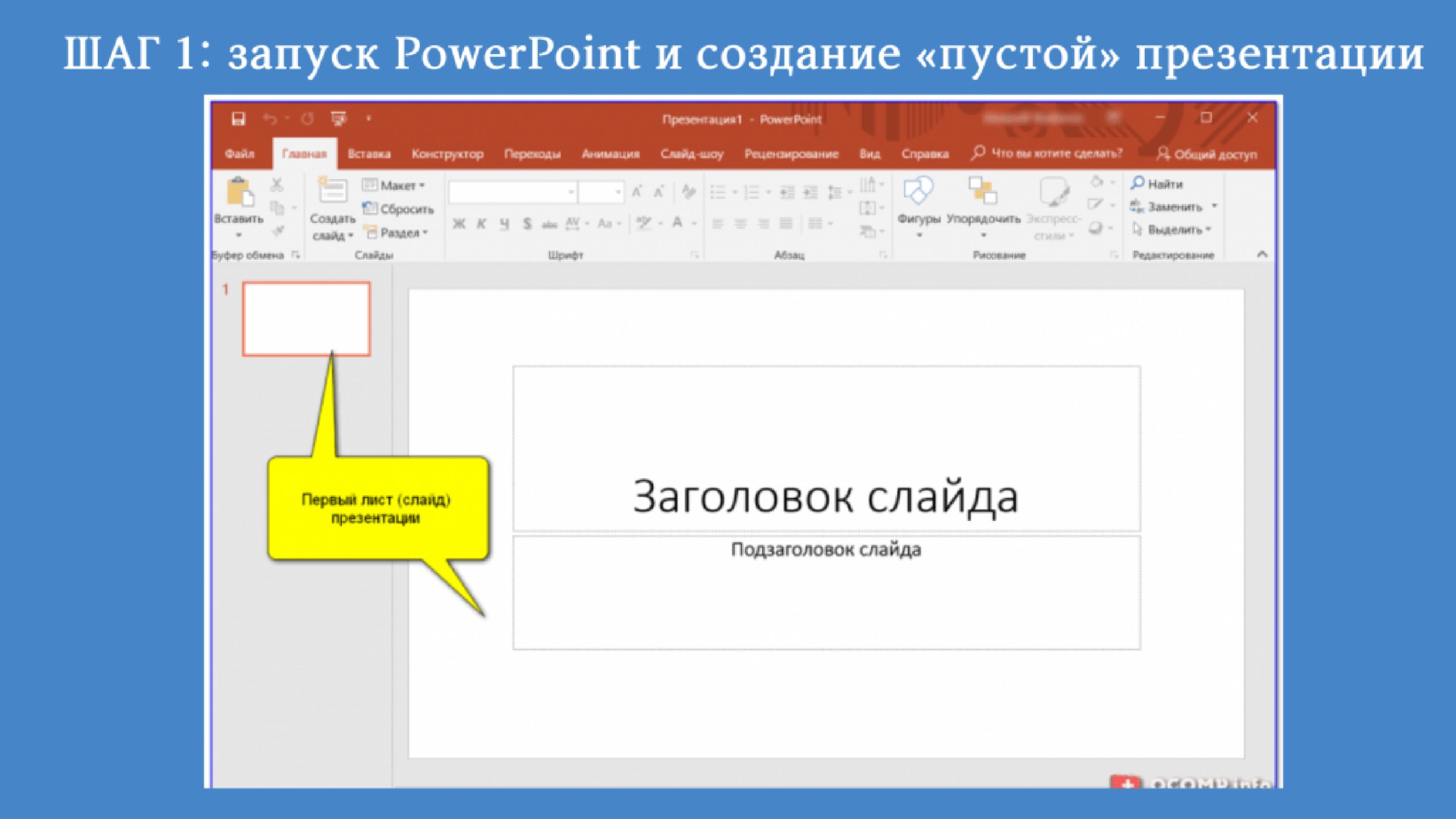Toggle bold Ж formatting

coord(459,224)
